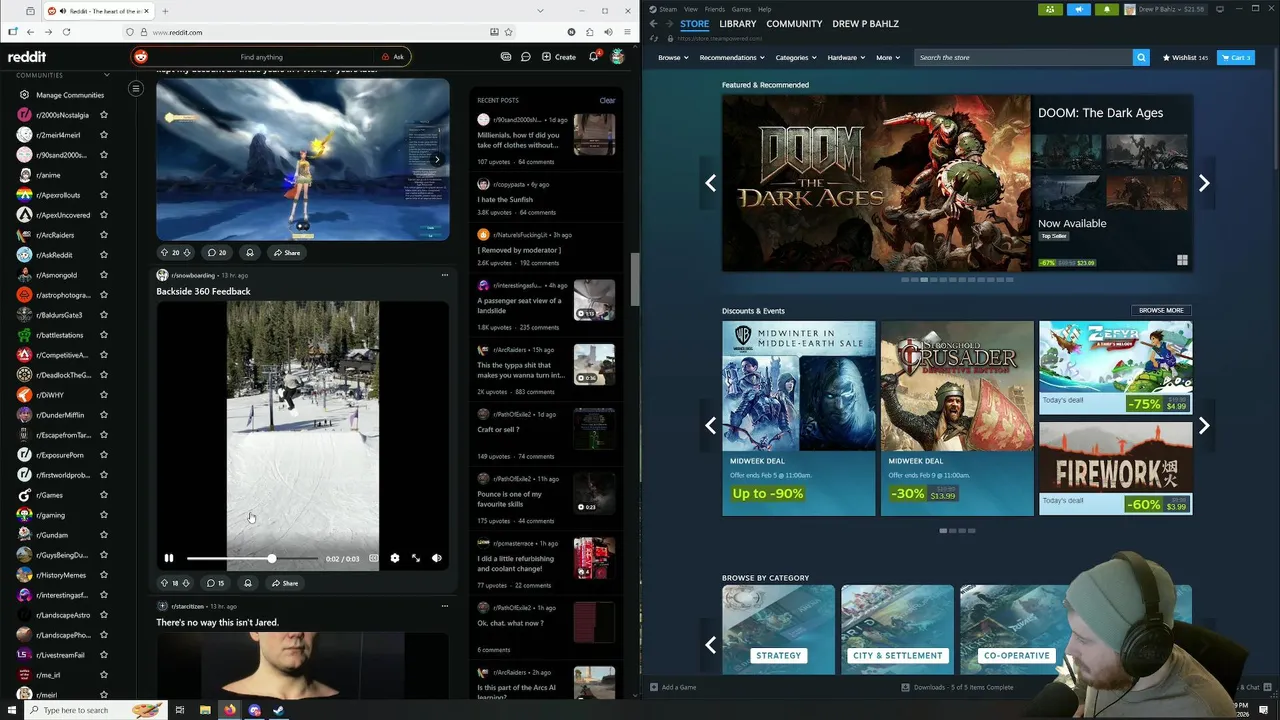This screenshot has width=1280, height=720.
Task: Toggle closed captions on the snowboarding video
Action: tap(374, 558)
